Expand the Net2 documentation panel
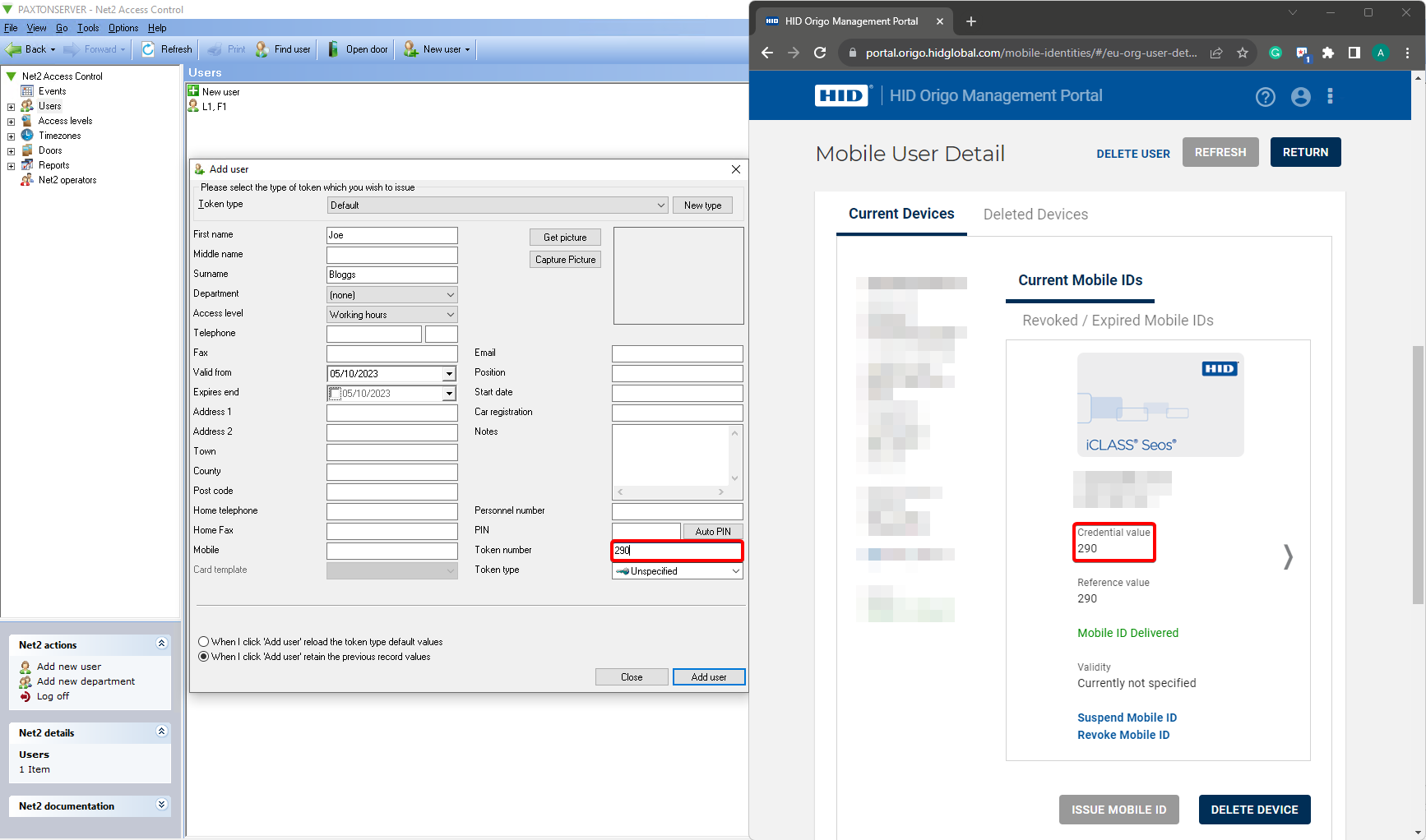Screen dimensions: 1426x840 161,805
